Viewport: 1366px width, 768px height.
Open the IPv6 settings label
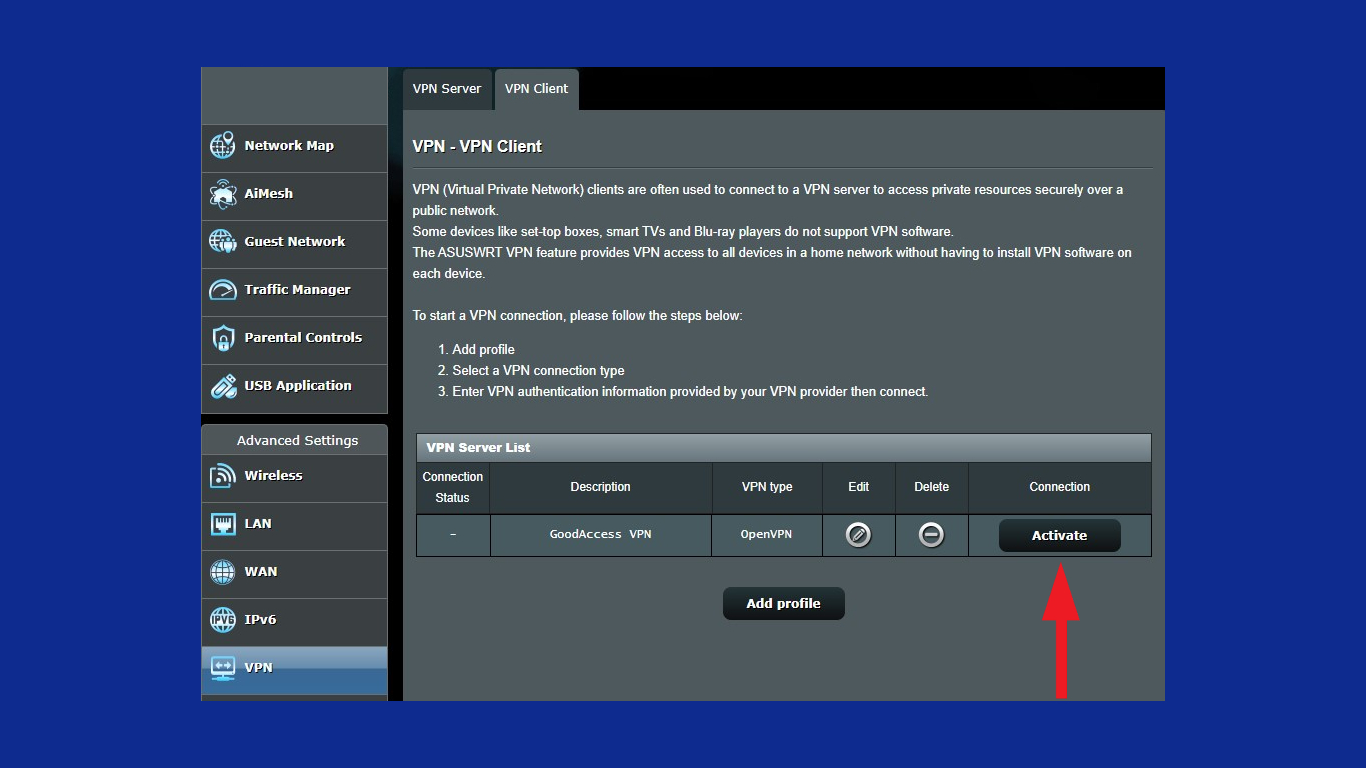click(x=260, y=619)
